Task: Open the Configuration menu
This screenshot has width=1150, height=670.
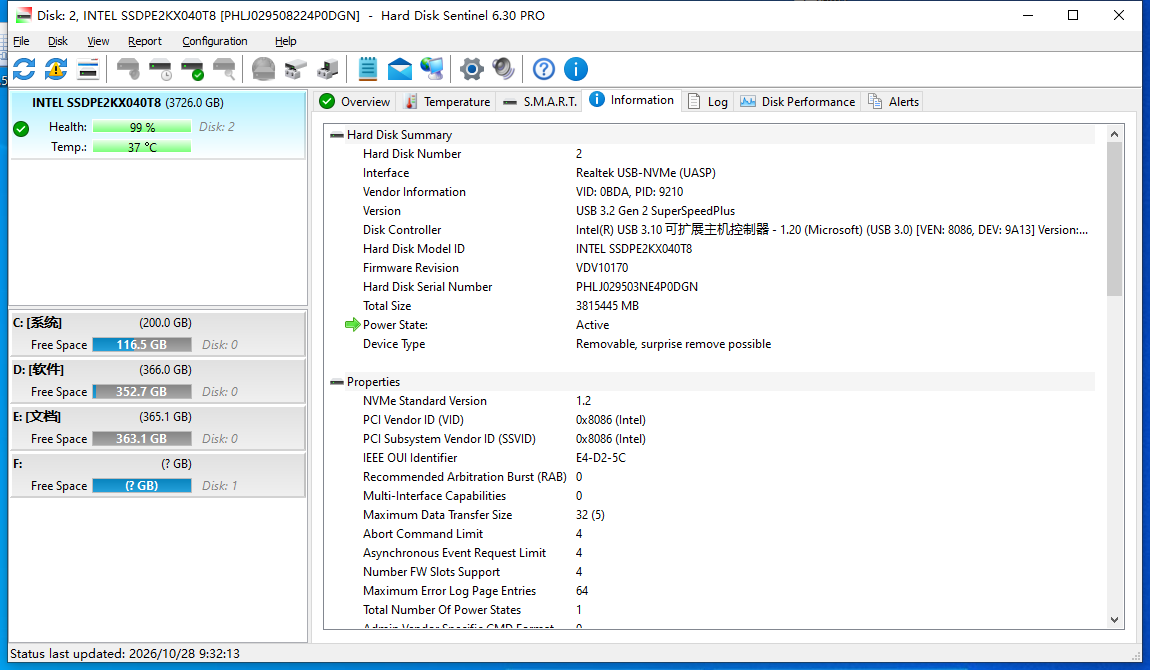Action: pyautogui.click(x=215, y=41)
